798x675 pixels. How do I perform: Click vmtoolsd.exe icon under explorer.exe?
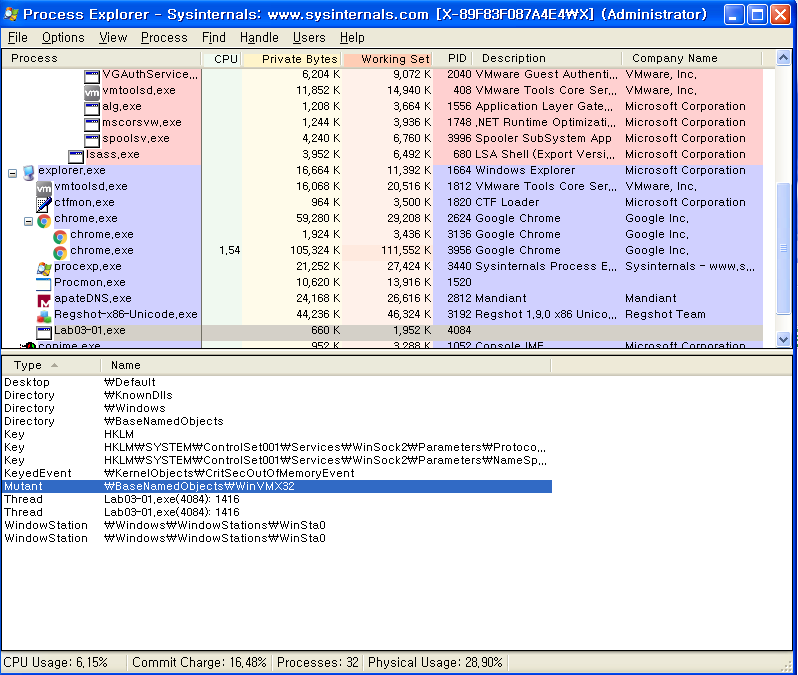44,188
